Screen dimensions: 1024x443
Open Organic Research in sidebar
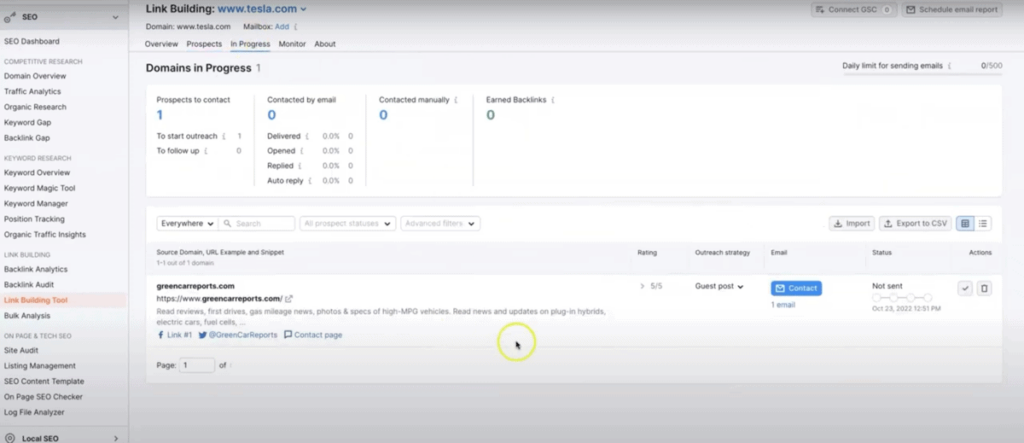(x=35, y=107)
